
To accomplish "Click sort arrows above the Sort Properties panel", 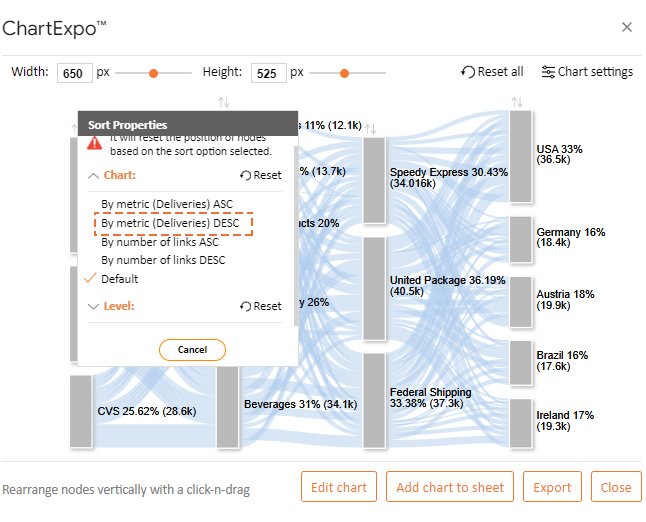I will [224, 101].
